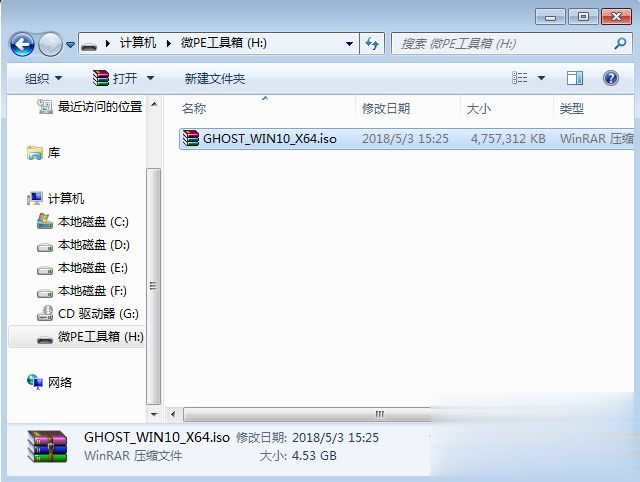
Task: Click the 网络 network icon
Action: click(x=35, y=382)
